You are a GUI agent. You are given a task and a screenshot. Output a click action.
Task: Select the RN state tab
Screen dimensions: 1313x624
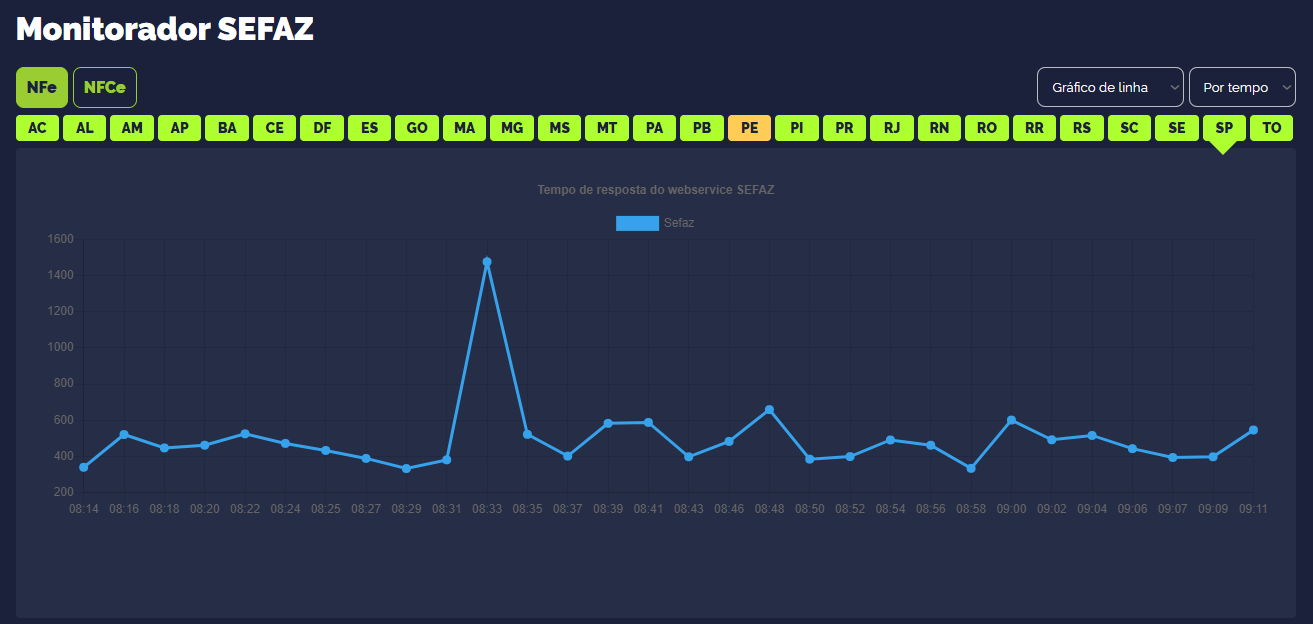point(940,128)
